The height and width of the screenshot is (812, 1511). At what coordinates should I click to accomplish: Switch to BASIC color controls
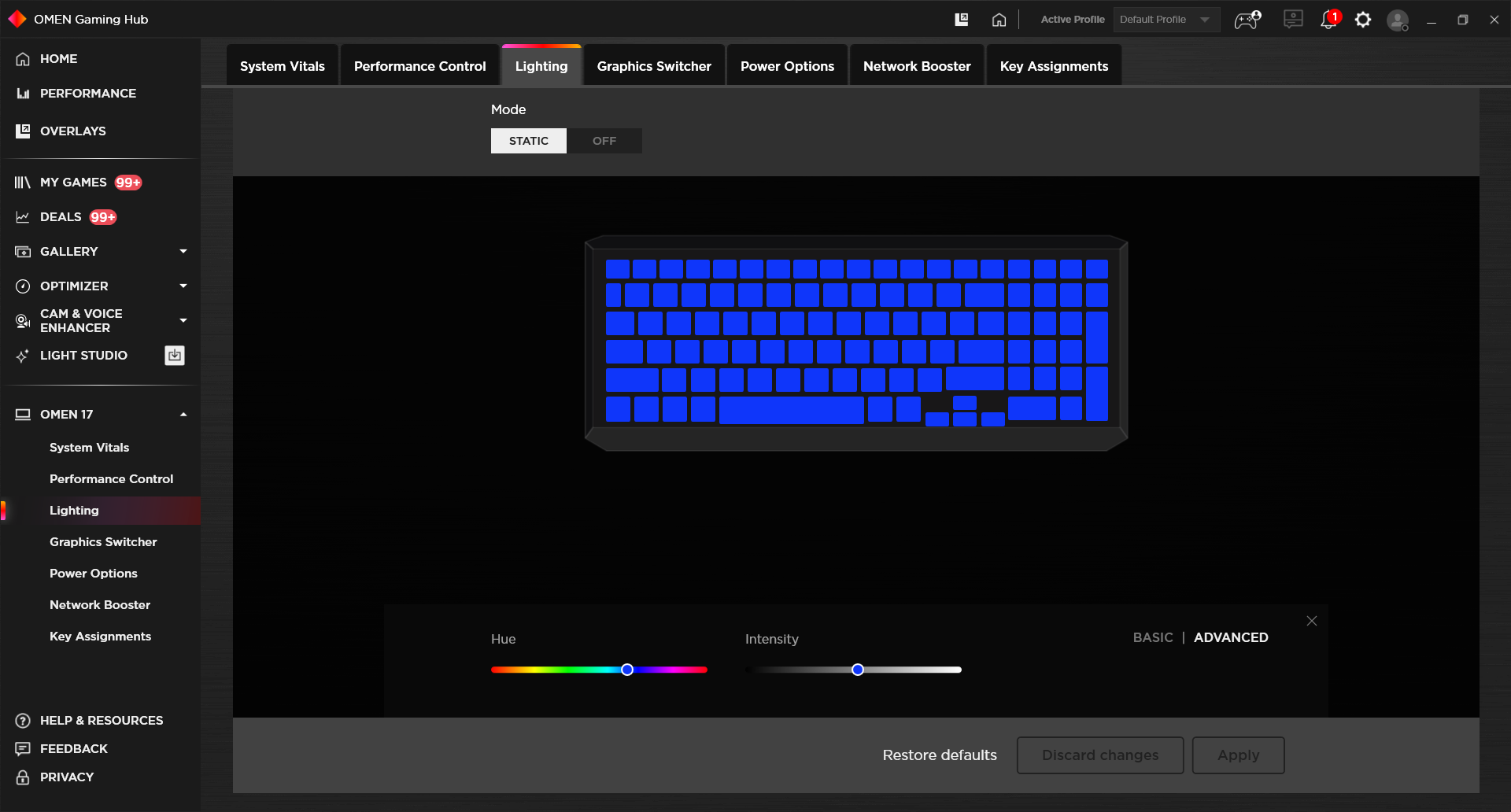[x=1153, y=637]
